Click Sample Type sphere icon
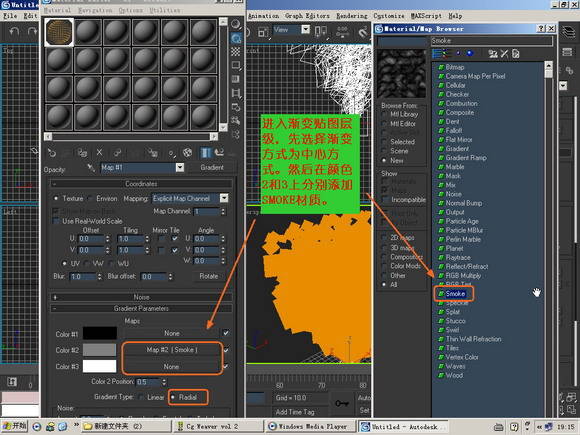This screenshot has width=580, height=435. pyautogui.click(x=236, y=24)
